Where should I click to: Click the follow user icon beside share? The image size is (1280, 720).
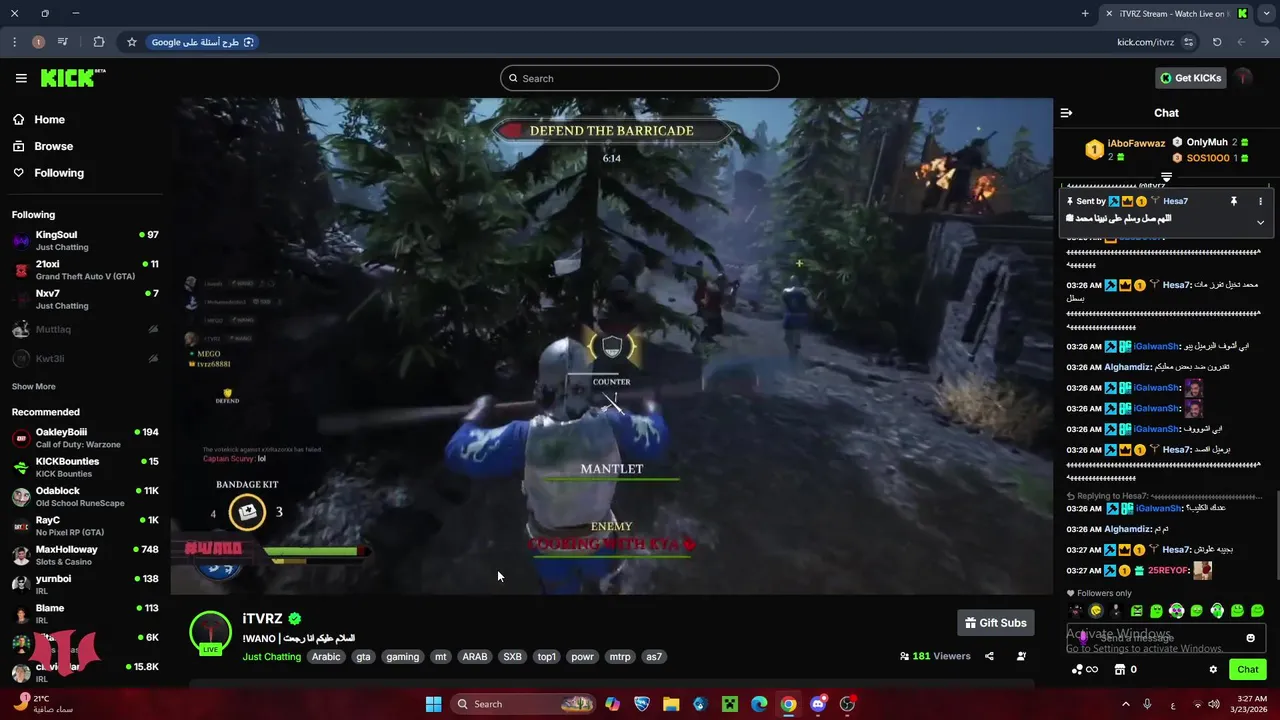pos(1021,656)
